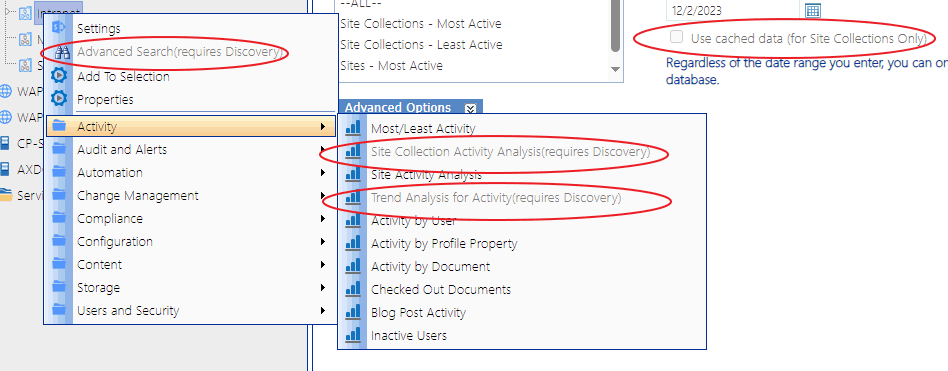948x371 pixels.
Task: Click the chart icon beside Checked Out Documents
Action: tap(352, 289)
